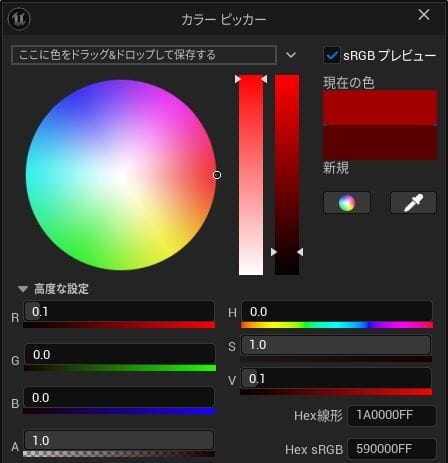Image resolution: width=448 pixels, height=463 pixels.
Task: Click the 現在の色 red swatch
Action: click(380, 107)
